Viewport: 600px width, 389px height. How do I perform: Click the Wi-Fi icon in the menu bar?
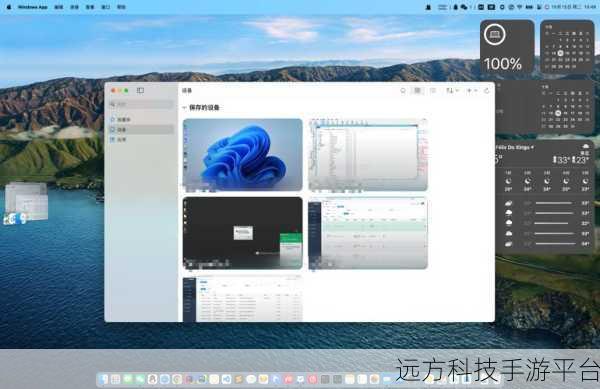pos(520,7)
